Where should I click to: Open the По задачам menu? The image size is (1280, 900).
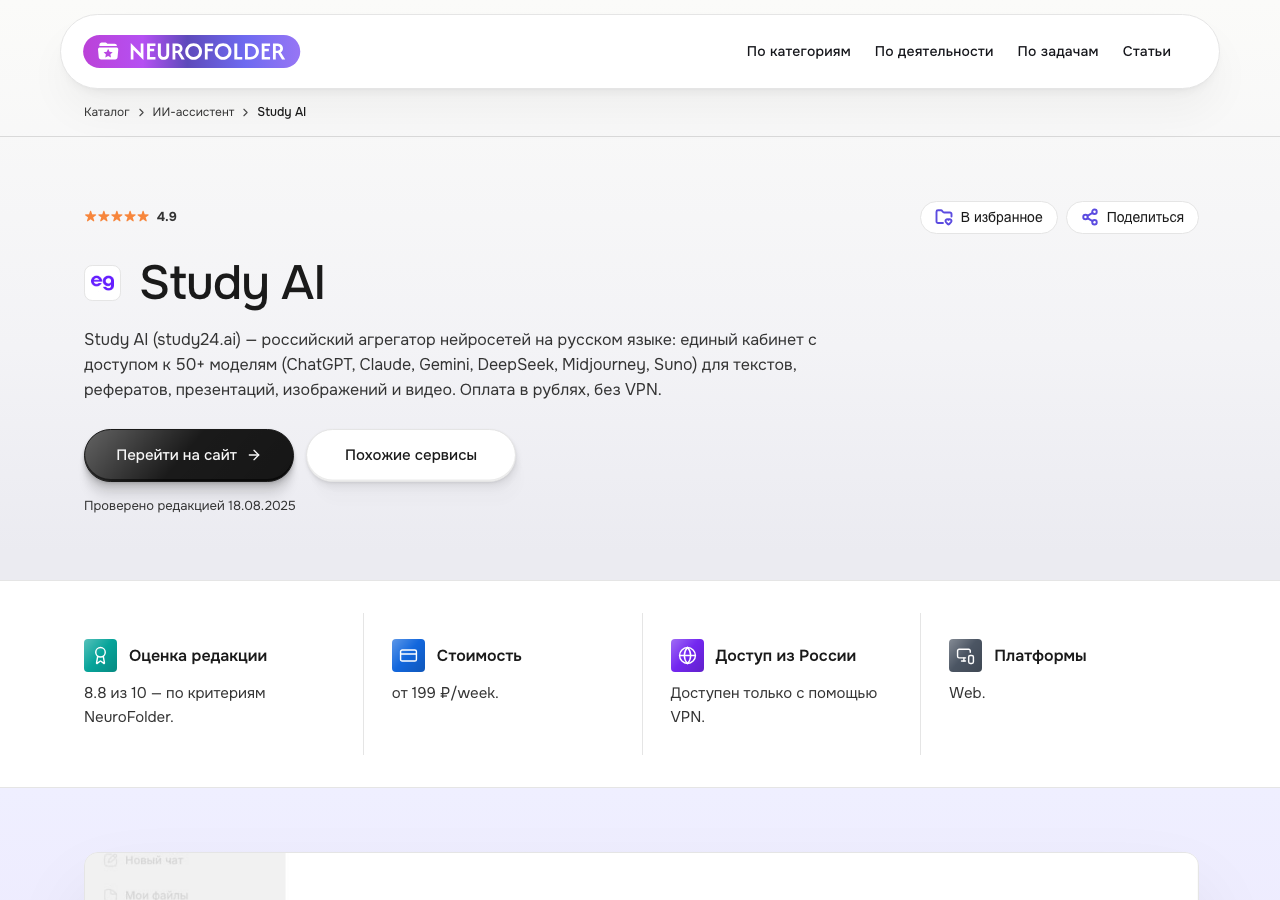(1058, 51)
